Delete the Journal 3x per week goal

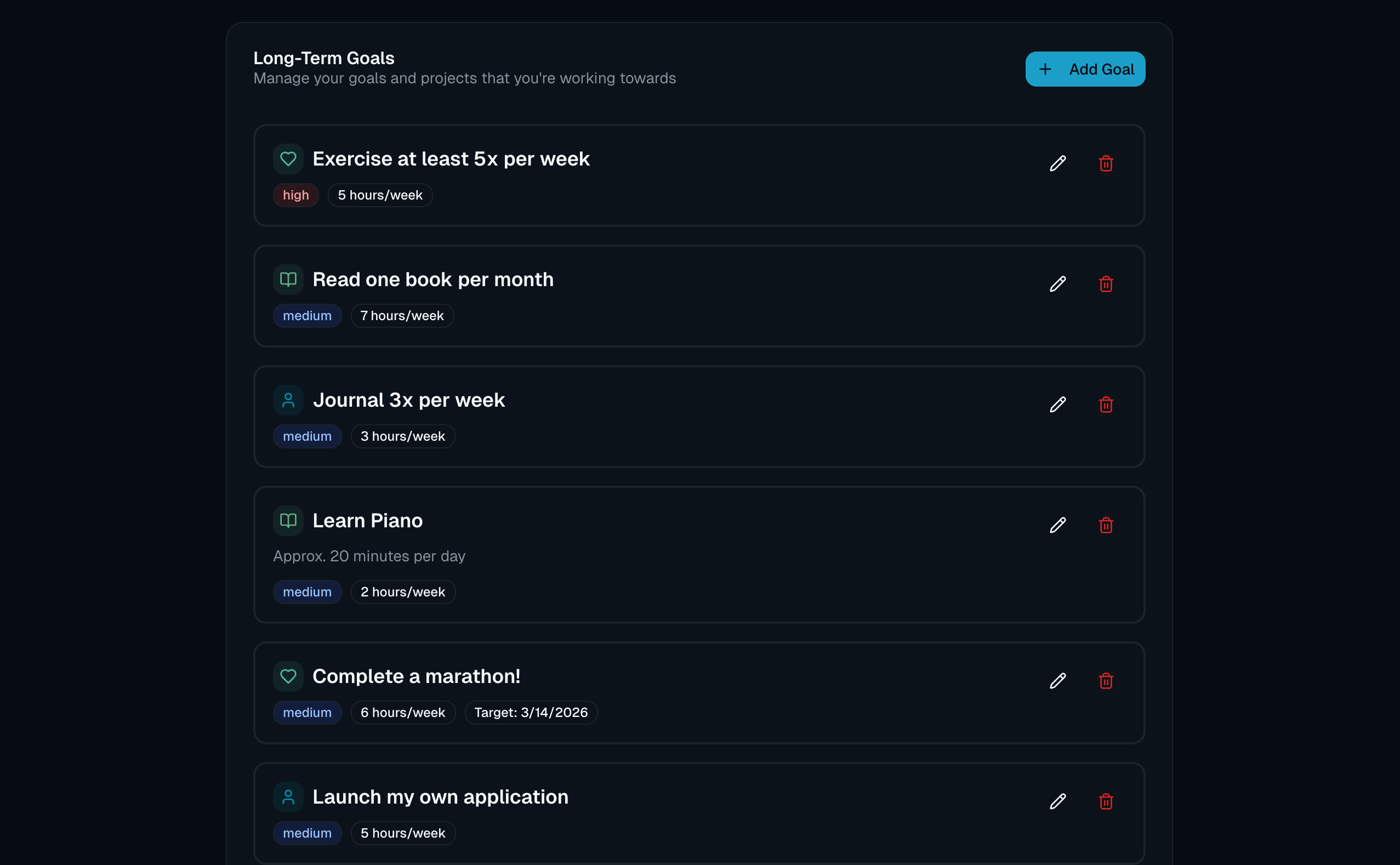point(1106,405)
